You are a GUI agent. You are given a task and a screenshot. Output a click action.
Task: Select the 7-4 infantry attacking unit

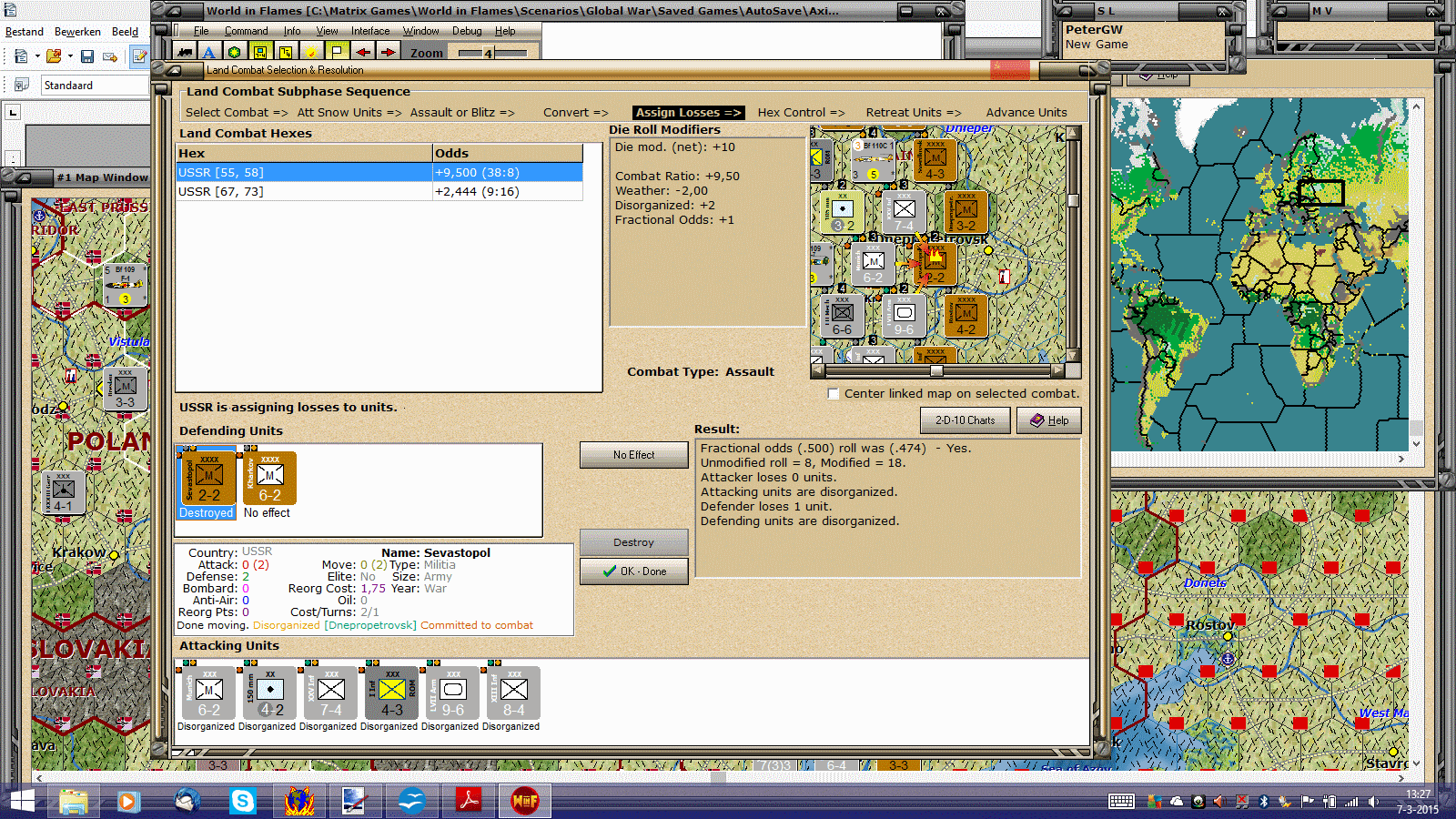(330, 693)
